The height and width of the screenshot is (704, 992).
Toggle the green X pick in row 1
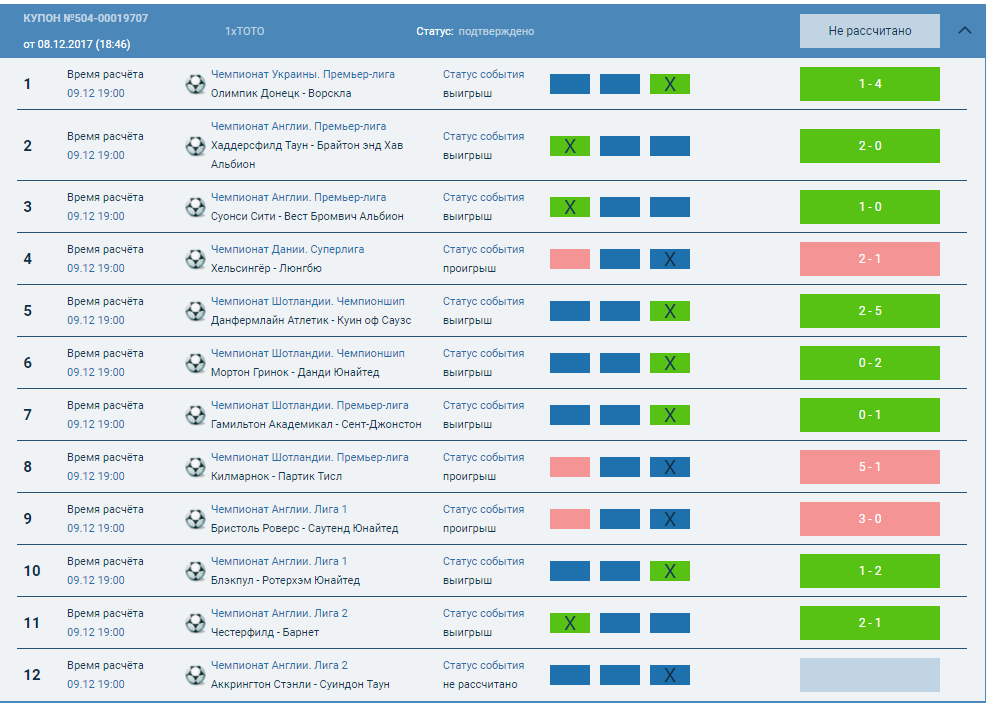pos(669,84)
